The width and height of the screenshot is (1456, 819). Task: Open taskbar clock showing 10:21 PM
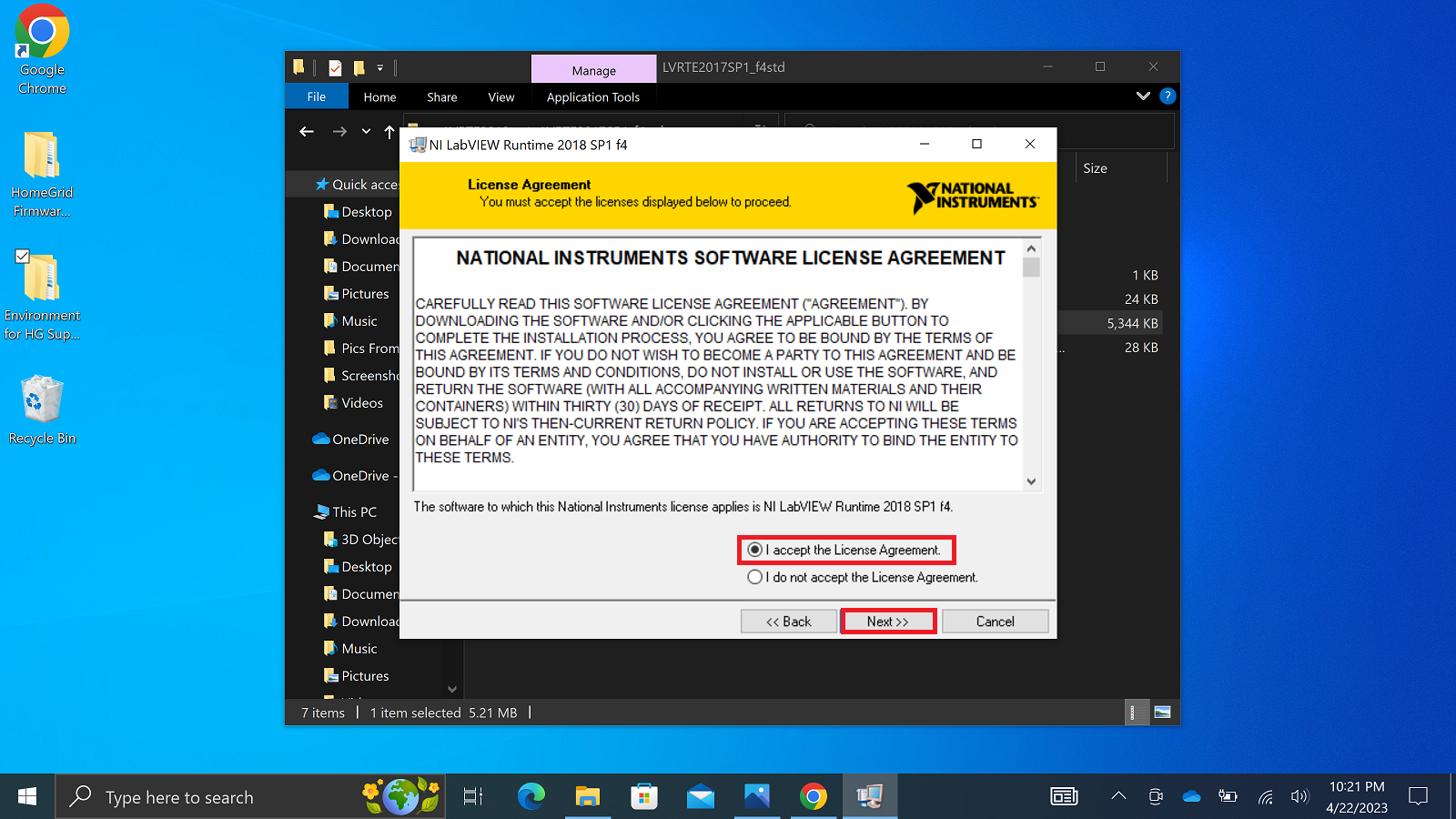coord(1357,797)
